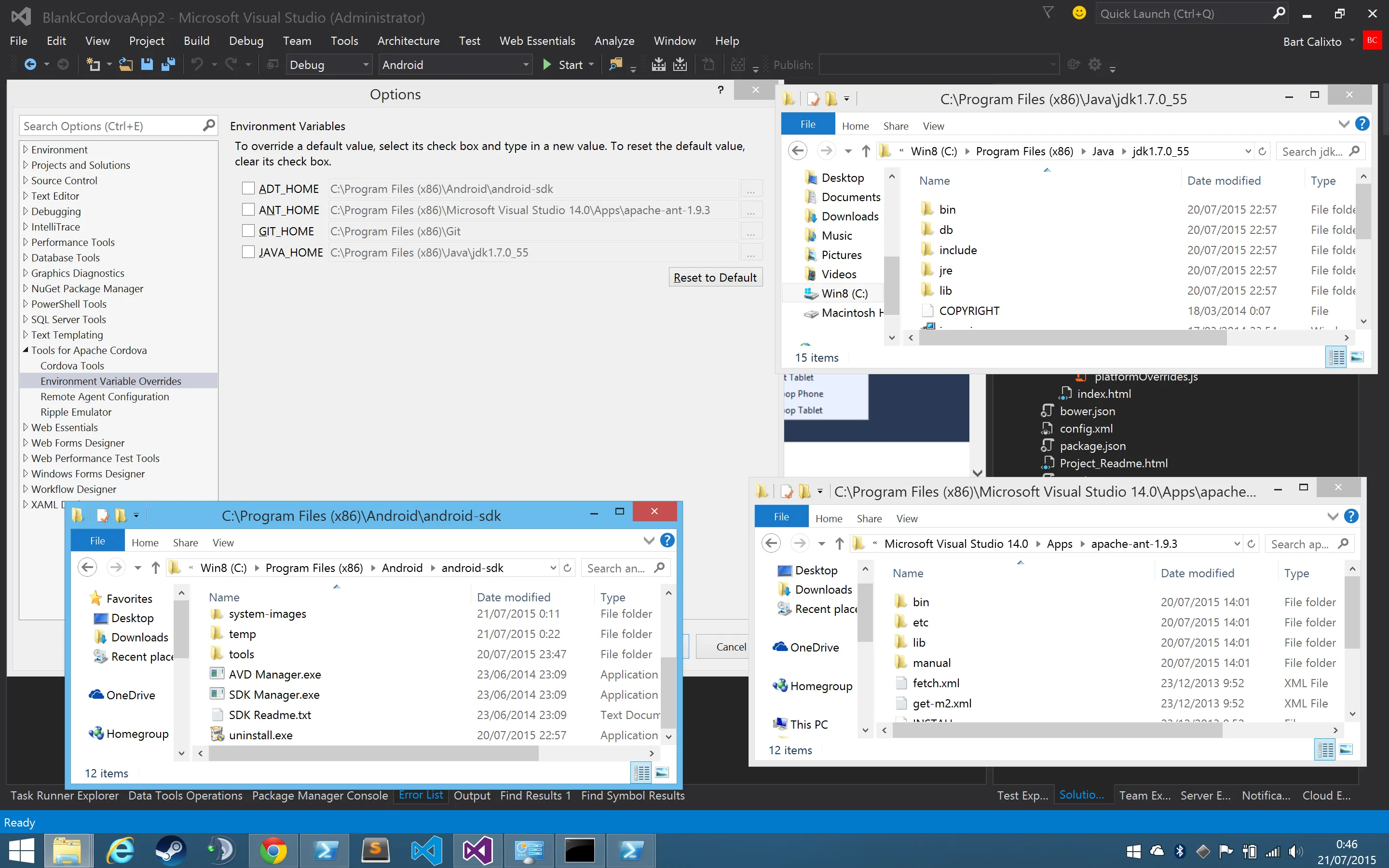Image resolution: width=1389 pixels, height=868 pixels.
Task: Switch to details view in apache-ant window
Action: [x=1326, y=750]
